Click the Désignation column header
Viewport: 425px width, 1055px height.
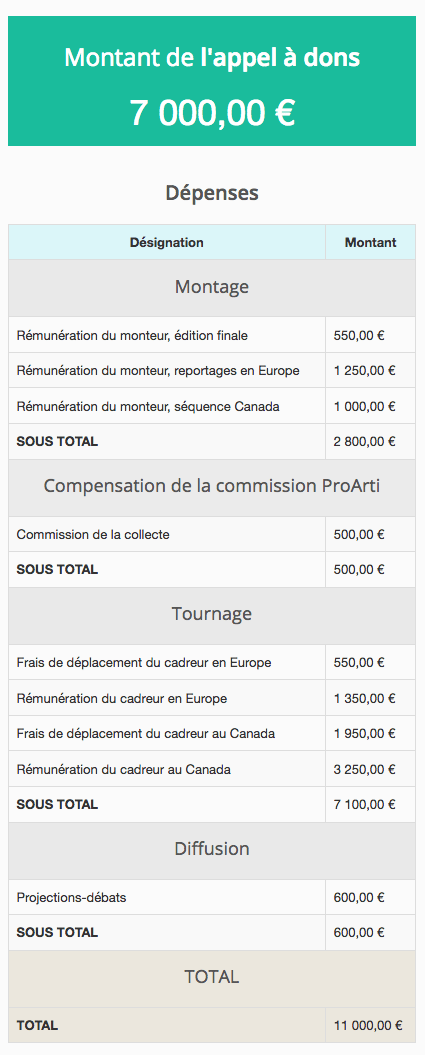tap(167, 242)
